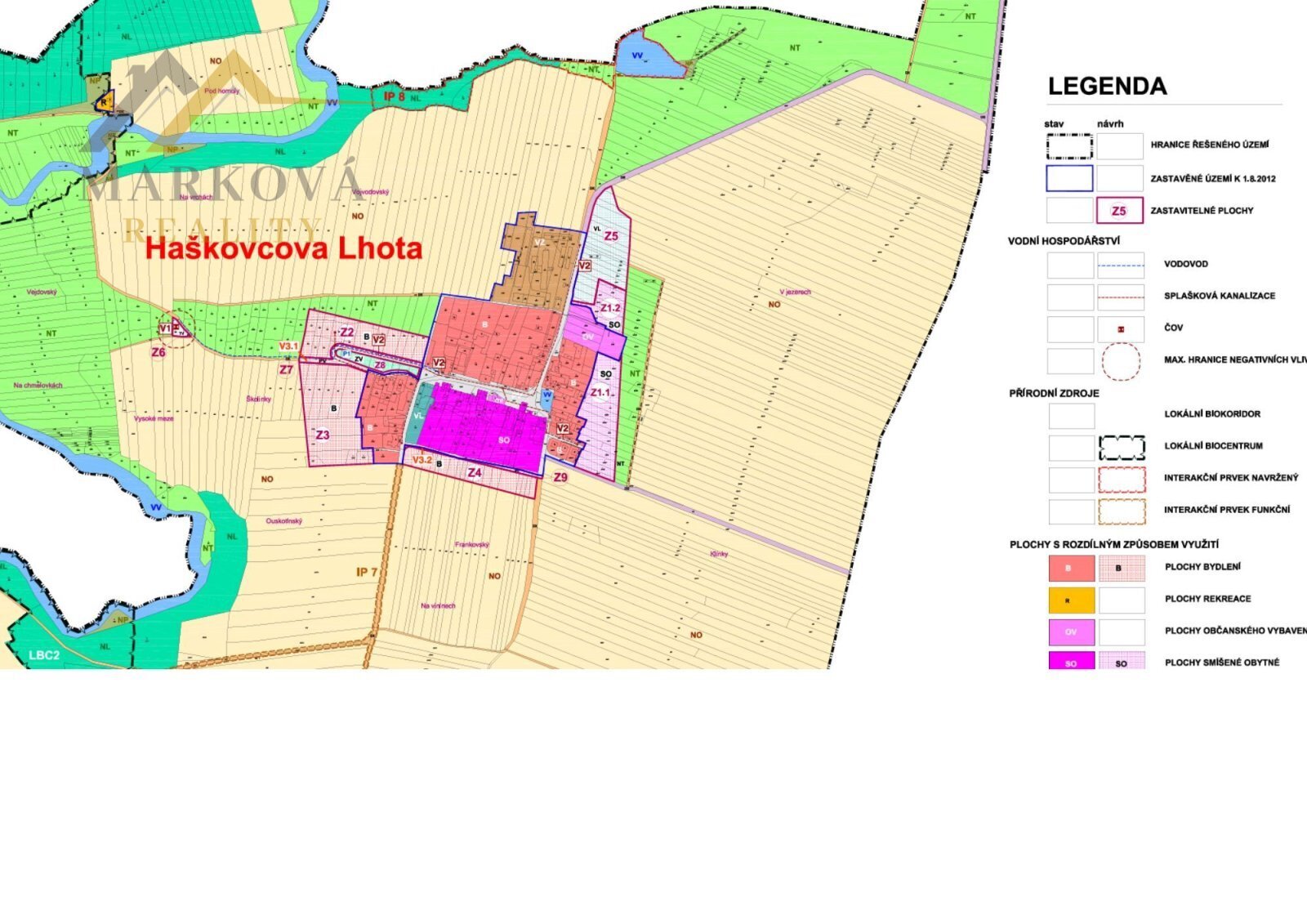Select the Lokální biocentrum legend symbol
Screen dimensions: 1307x924
(x=1122, y=447)
